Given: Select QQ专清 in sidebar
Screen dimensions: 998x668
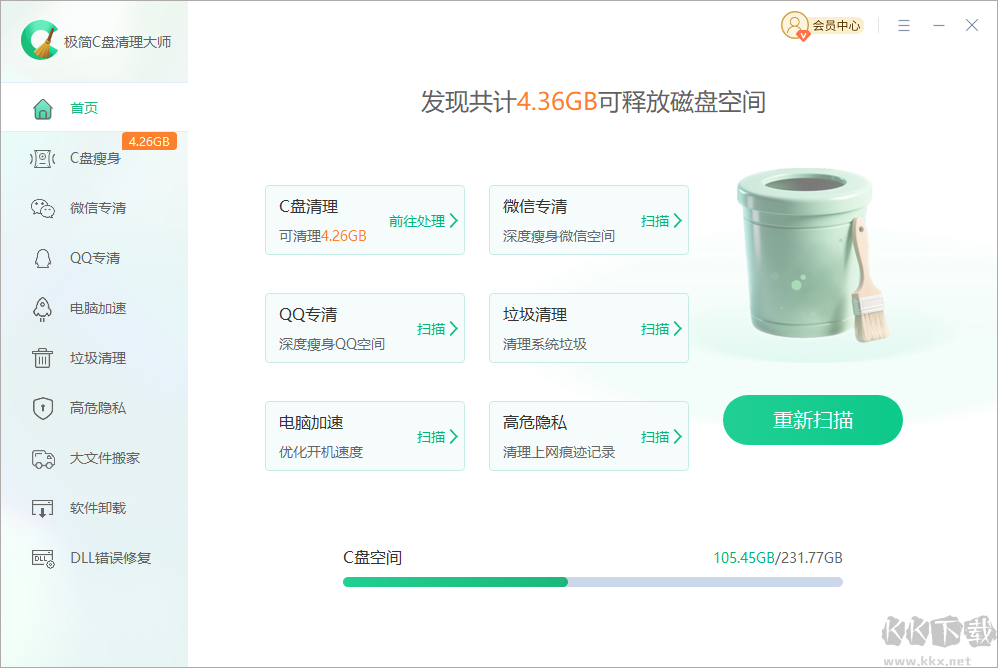Looking at the screenshot, I should [94, 258].
